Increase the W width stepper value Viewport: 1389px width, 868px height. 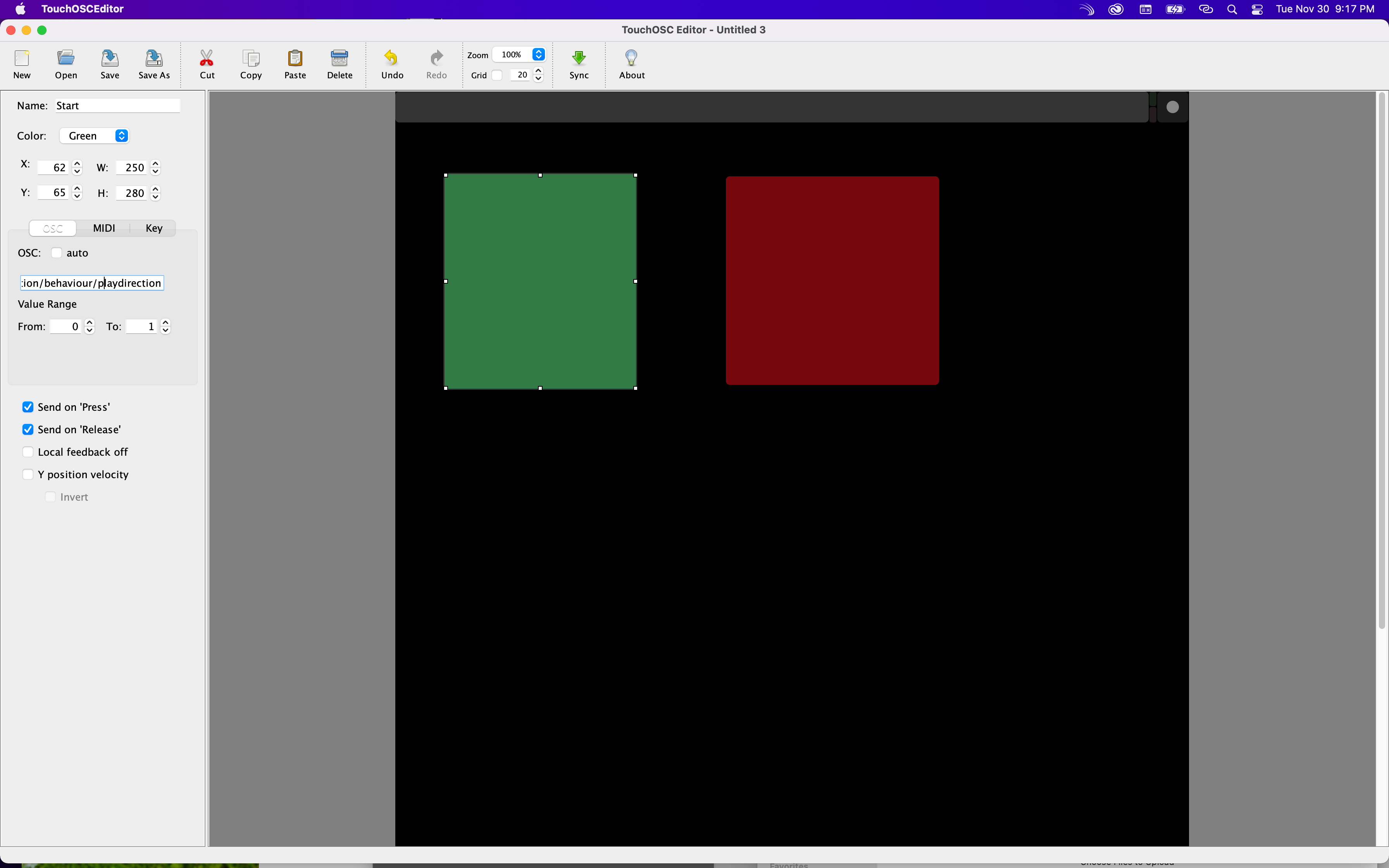[x=155, y=164]
